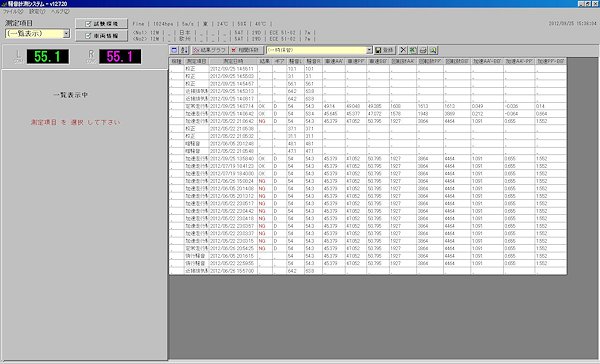This screenshot has height=364, width=600.
Task: Click the 相関係数 toolbar button
Action: point(246,50)
